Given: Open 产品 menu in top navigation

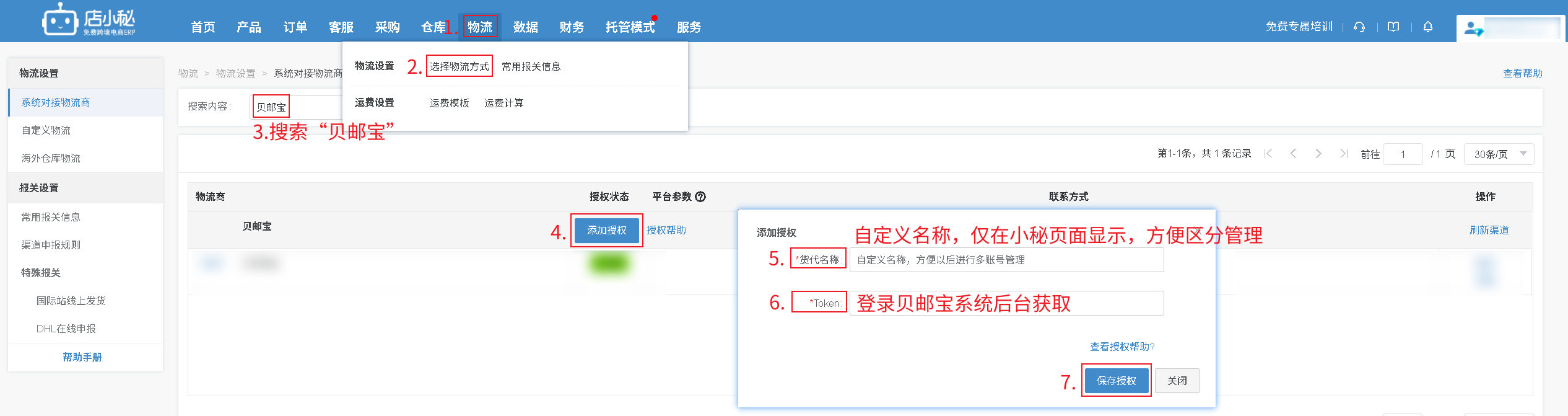Looking at the screenshot, I should 249,27.
